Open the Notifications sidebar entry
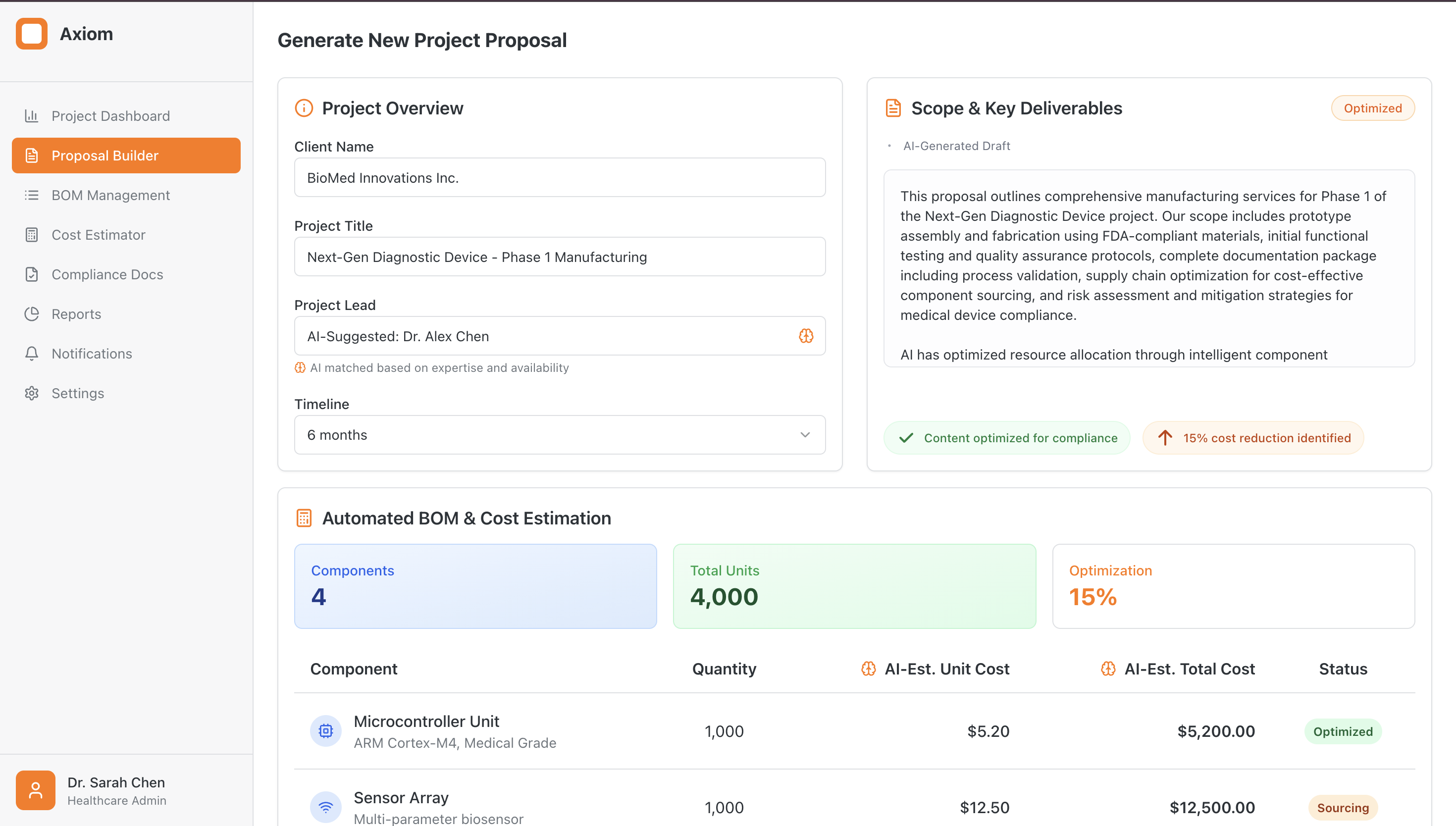The width and height of the screenshot is (1456, 826). pos(126,354)
